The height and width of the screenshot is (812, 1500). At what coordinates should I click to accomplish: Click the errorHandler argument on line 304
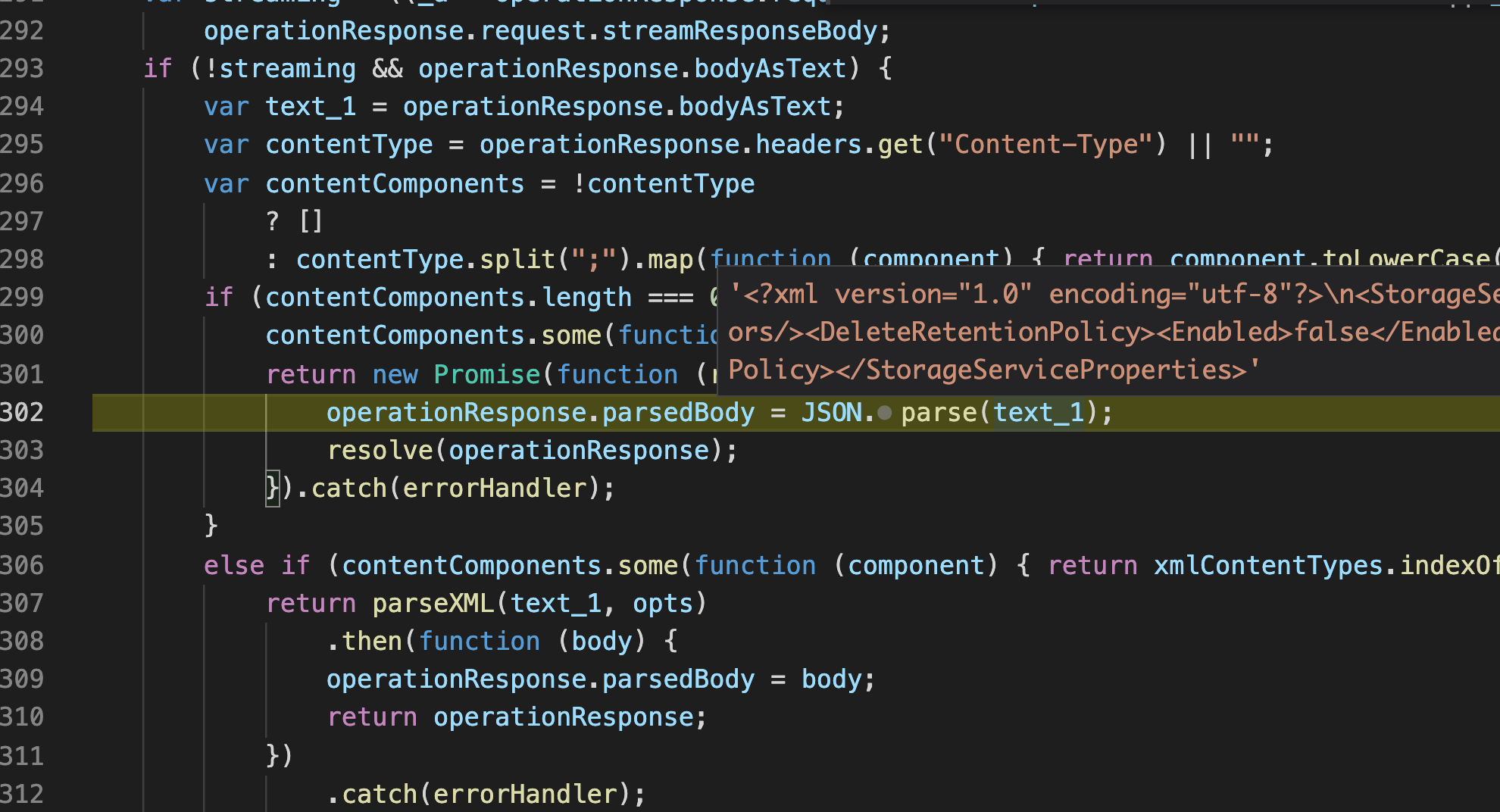[496, 488]
